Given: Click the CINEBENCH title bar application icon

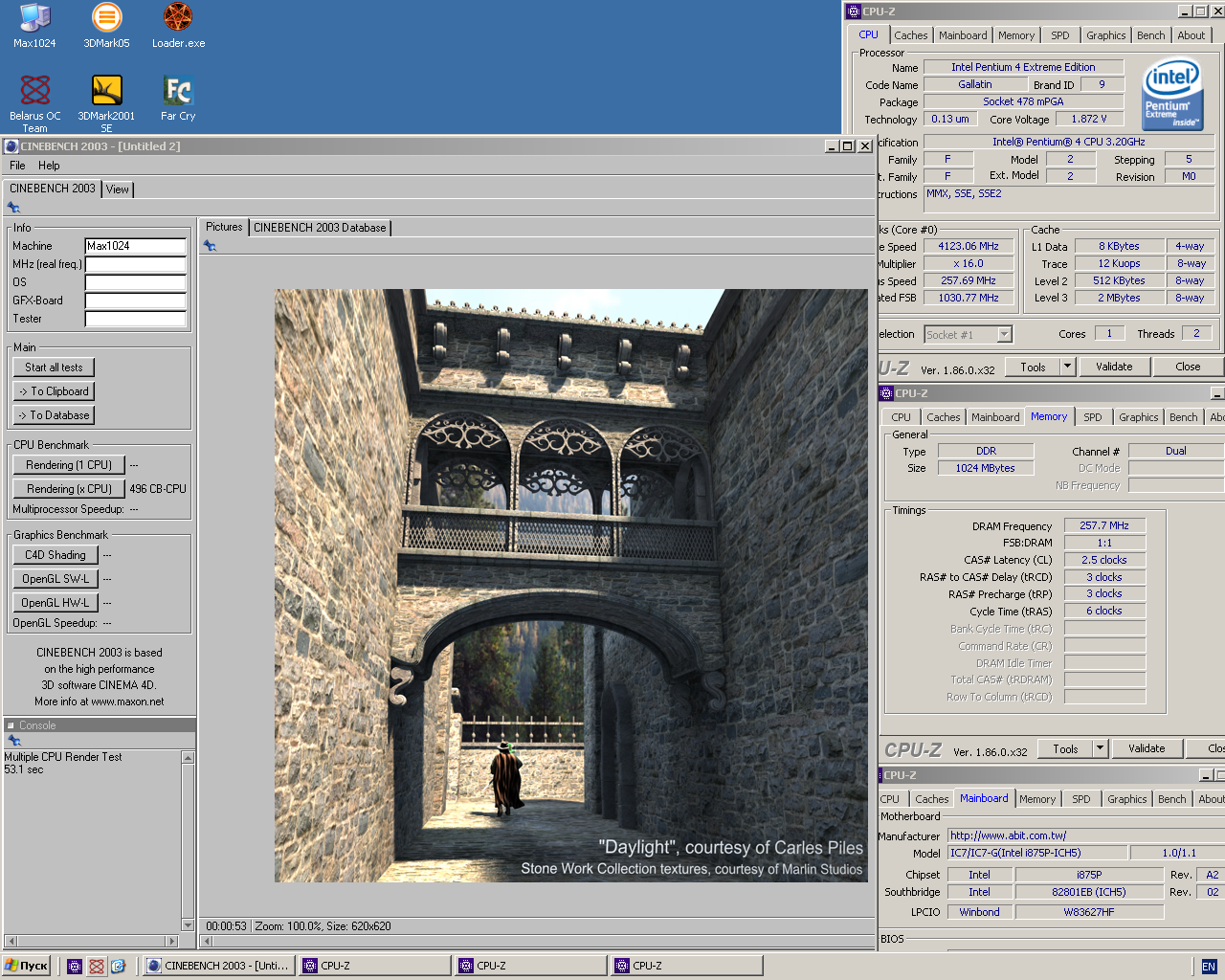Looking at the screenshot, I should click(11, 146).
